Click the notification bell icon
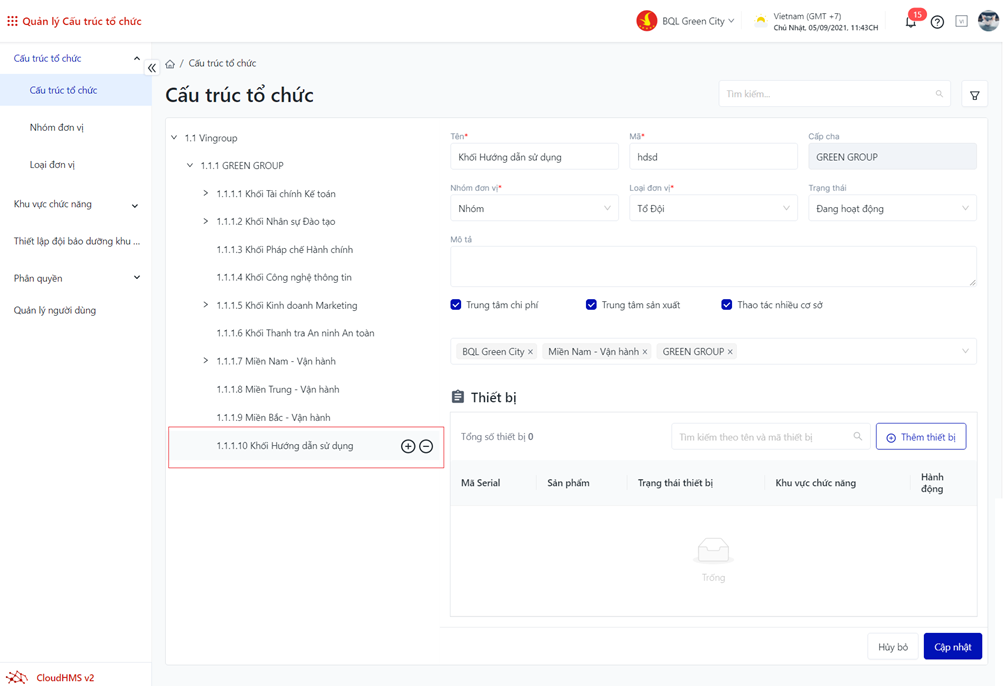 [x=910, y=22]
